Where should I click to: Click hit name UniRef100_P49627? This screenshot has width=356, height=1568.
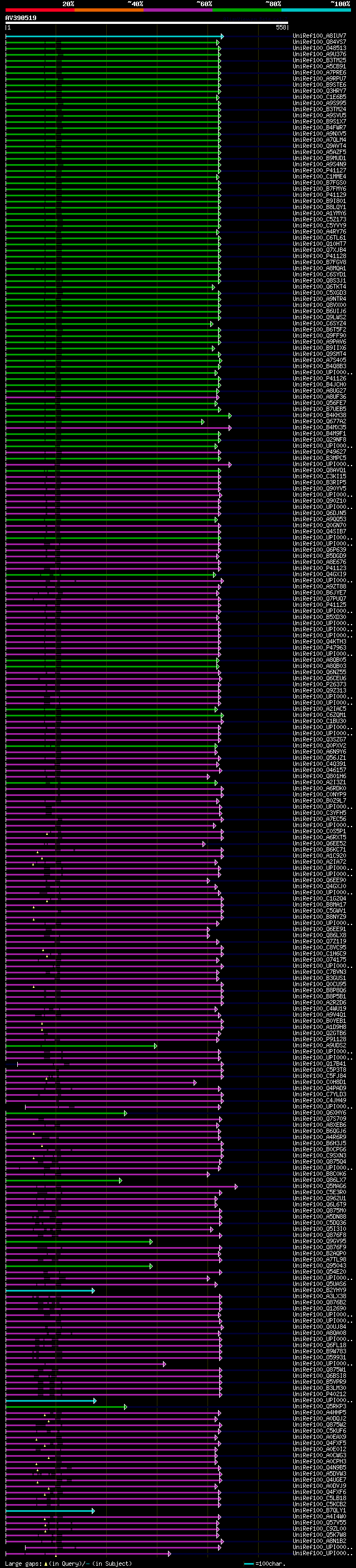[x=319, y=452]
